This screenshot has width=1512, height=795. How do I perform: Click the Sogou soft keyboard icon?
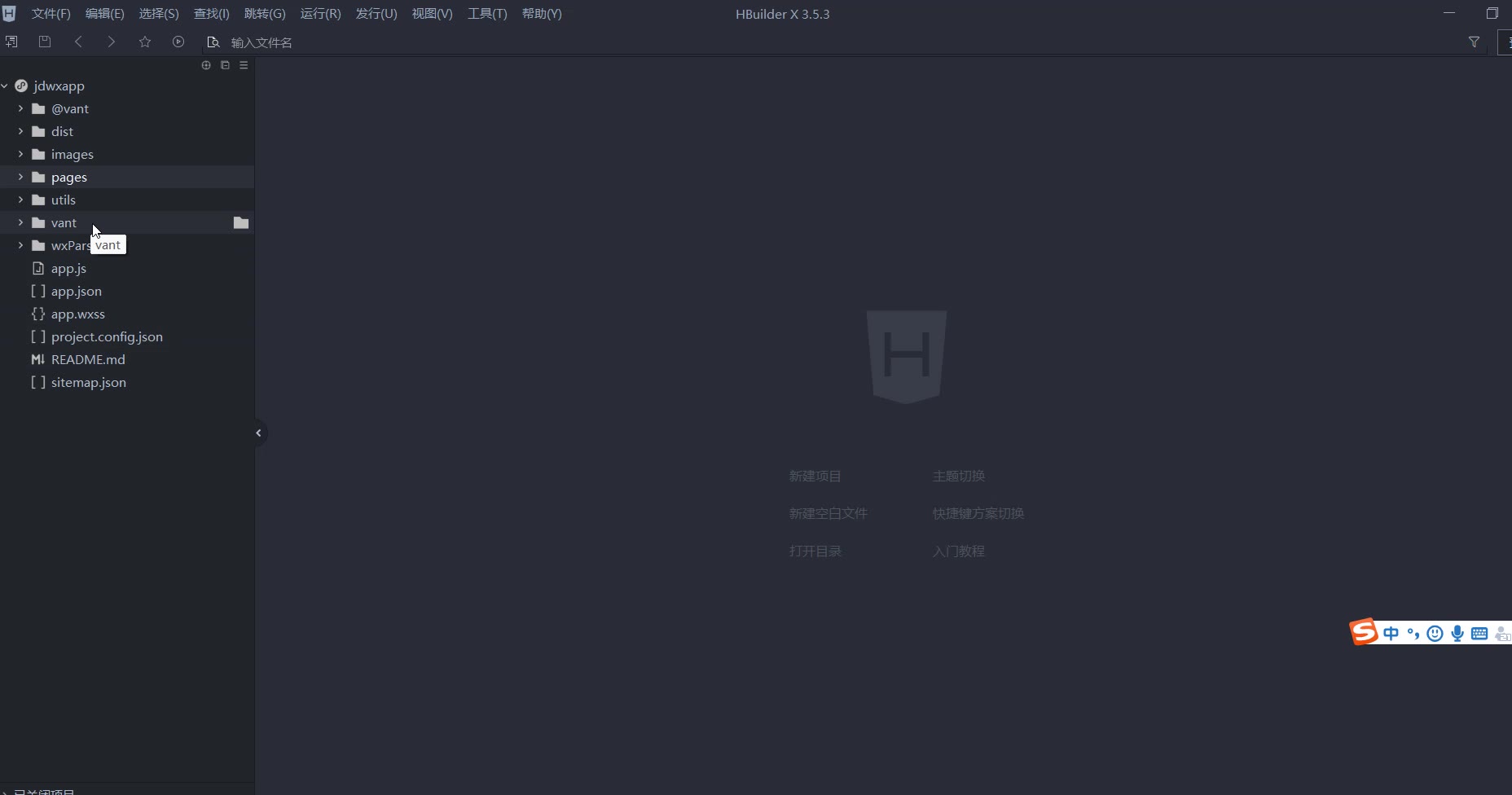pyautogui.click(x=1479, y=633)
